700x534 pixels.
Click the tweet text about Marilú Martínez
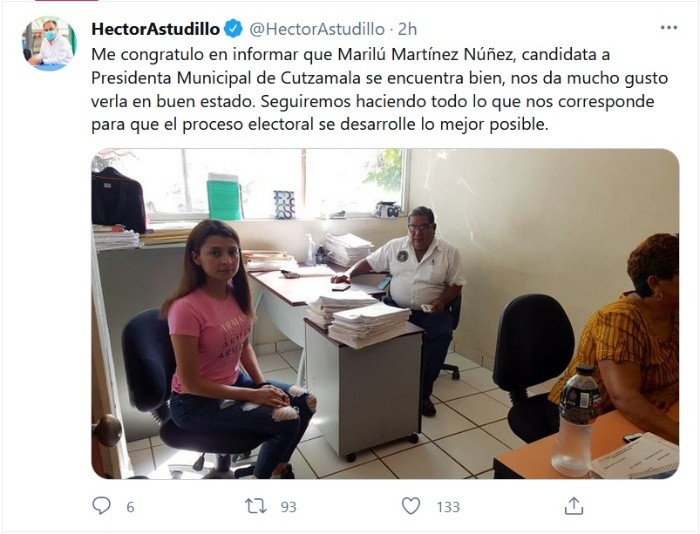click(379, 89)
